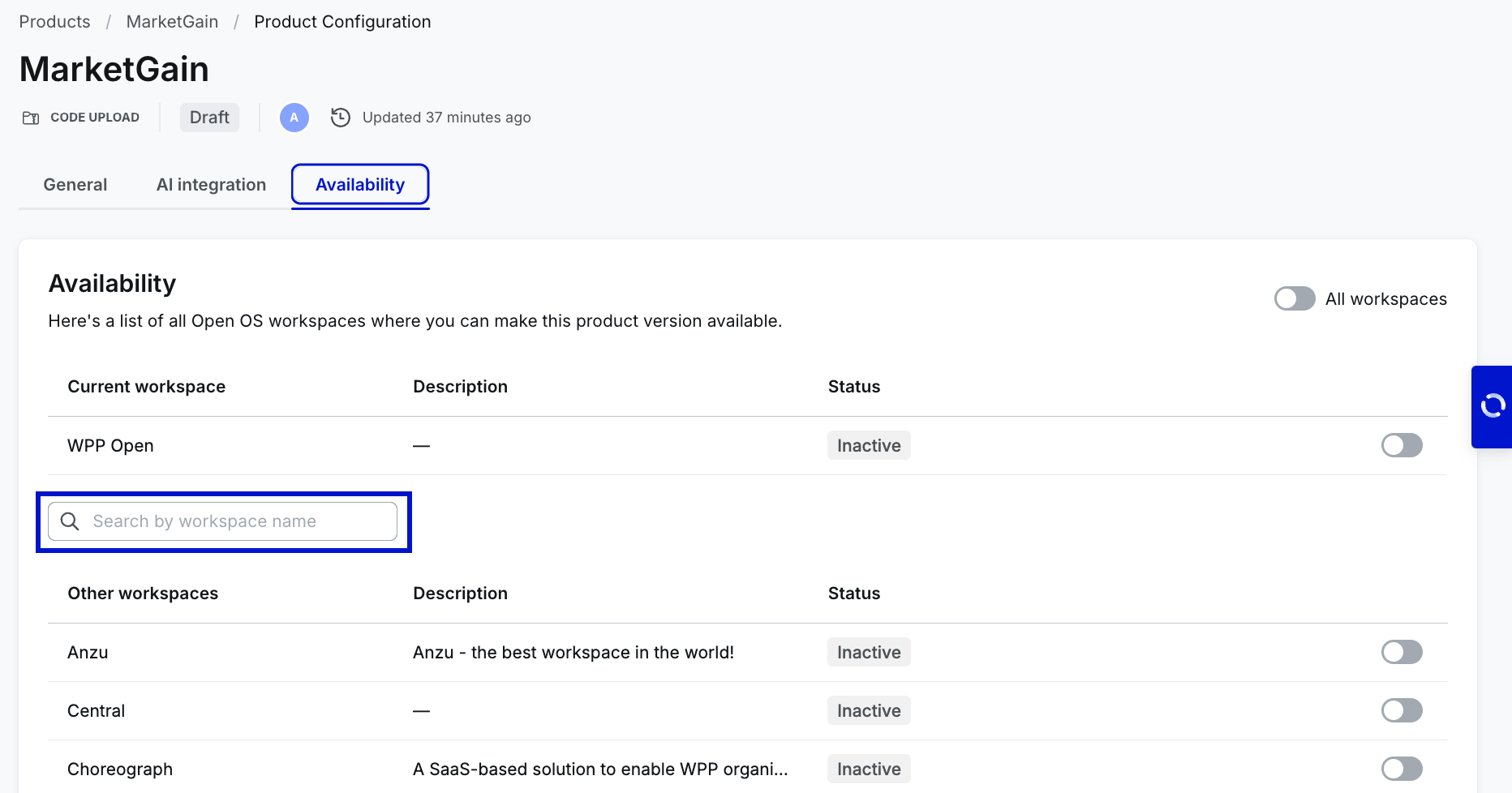This screenshot has height=793, width=1512.
Task: Toggle availability for WPP Open workspace
Action: point(1401,445)
